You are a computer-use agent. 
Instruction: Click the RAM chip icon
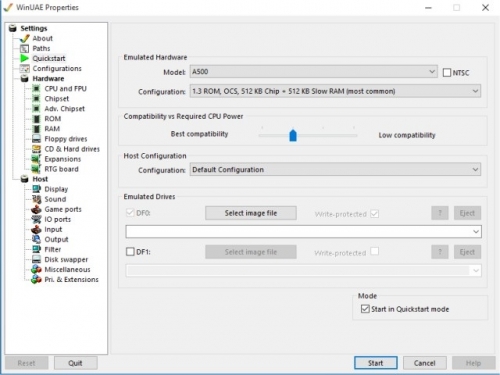click(x=37, y=129)
